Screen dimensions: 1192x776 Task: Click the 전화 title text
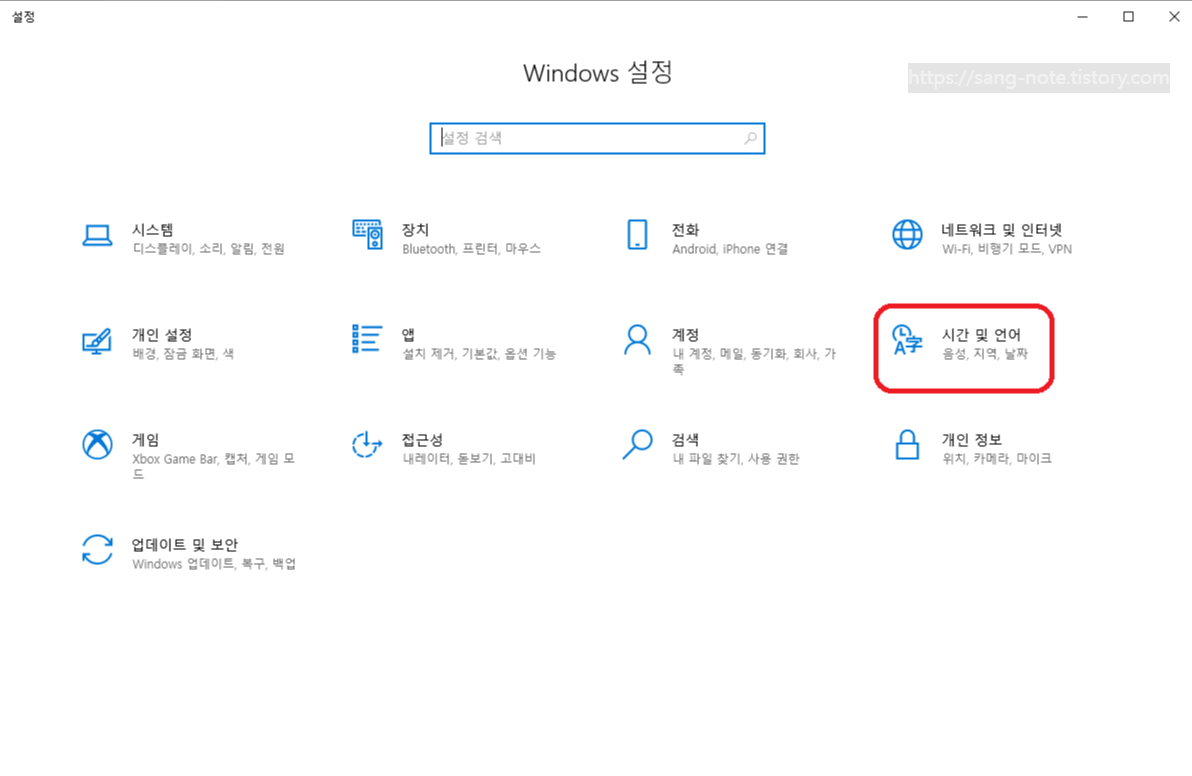coord(685,230)
